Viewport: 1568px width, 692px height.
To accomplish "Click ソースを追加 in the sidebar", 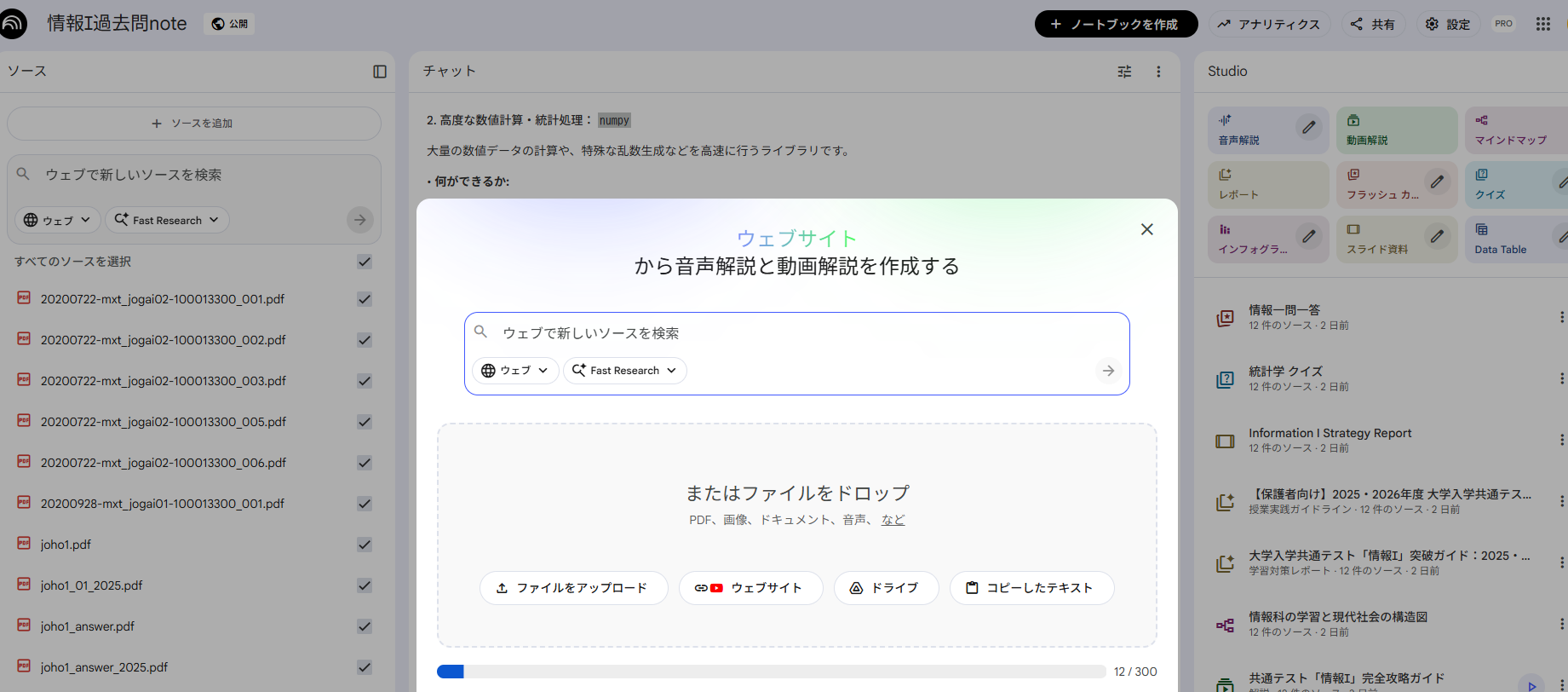I will 194,124.
